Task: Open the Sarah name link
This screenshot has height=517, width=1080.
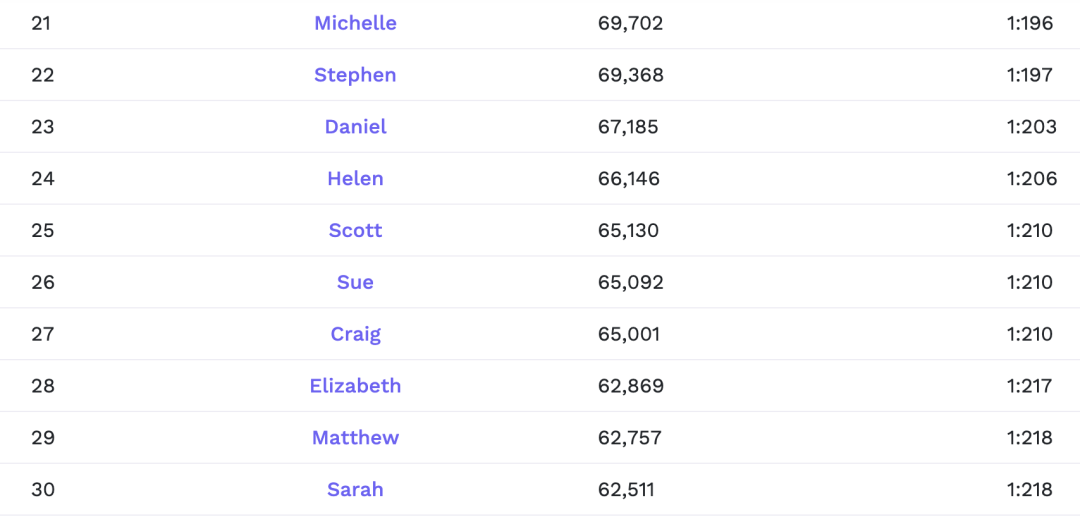Action: (355, 490)
